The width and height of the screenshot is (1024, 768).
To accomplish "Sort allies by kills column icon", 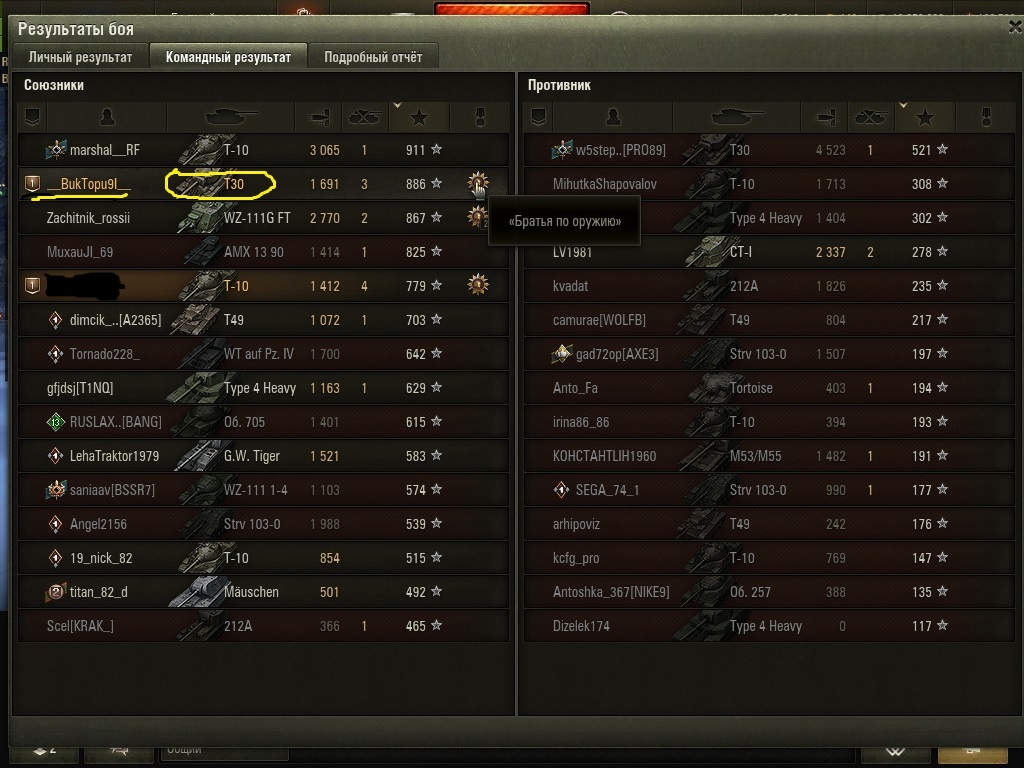I will click(365, 118).
